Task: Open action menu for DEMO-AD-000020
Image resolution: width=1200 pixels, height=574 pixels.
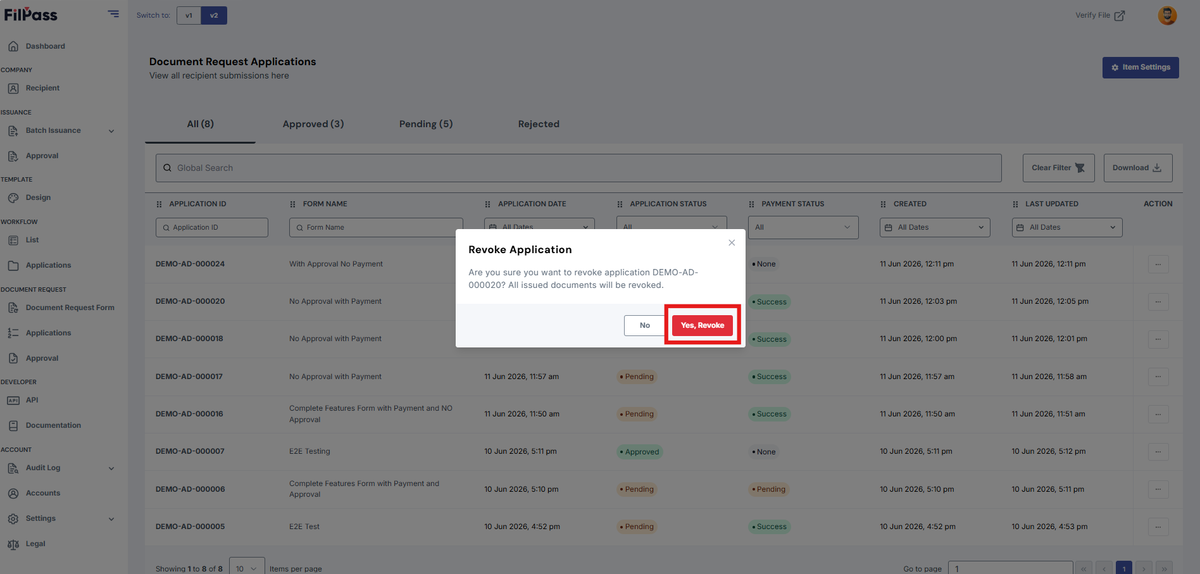Action: (x=1158, y=301)
